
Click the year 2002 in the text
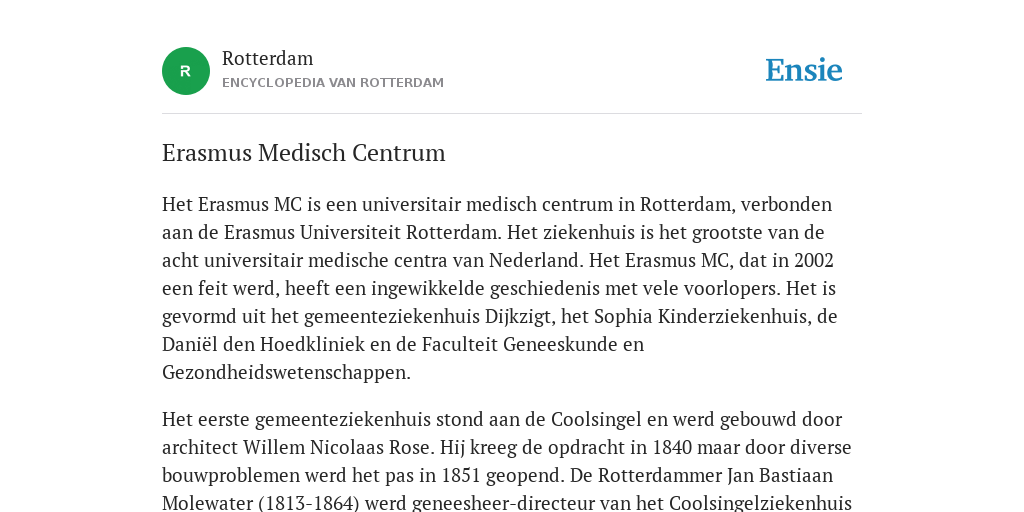814,261
